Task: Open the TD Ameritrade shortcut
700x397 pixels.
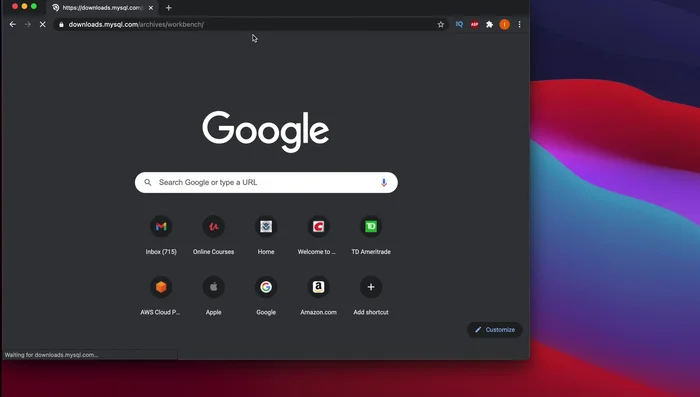Action: click(x=371, y=226)
